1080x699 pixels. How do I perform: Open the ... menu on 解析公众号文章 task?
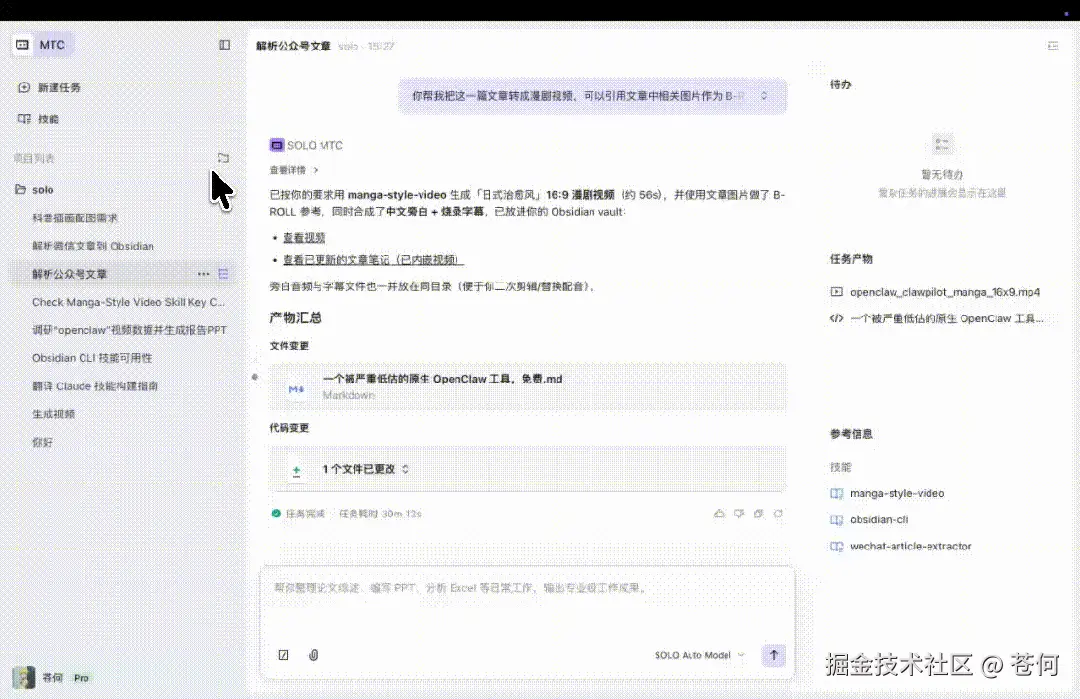pyautogui.click(x=203, y=273)
